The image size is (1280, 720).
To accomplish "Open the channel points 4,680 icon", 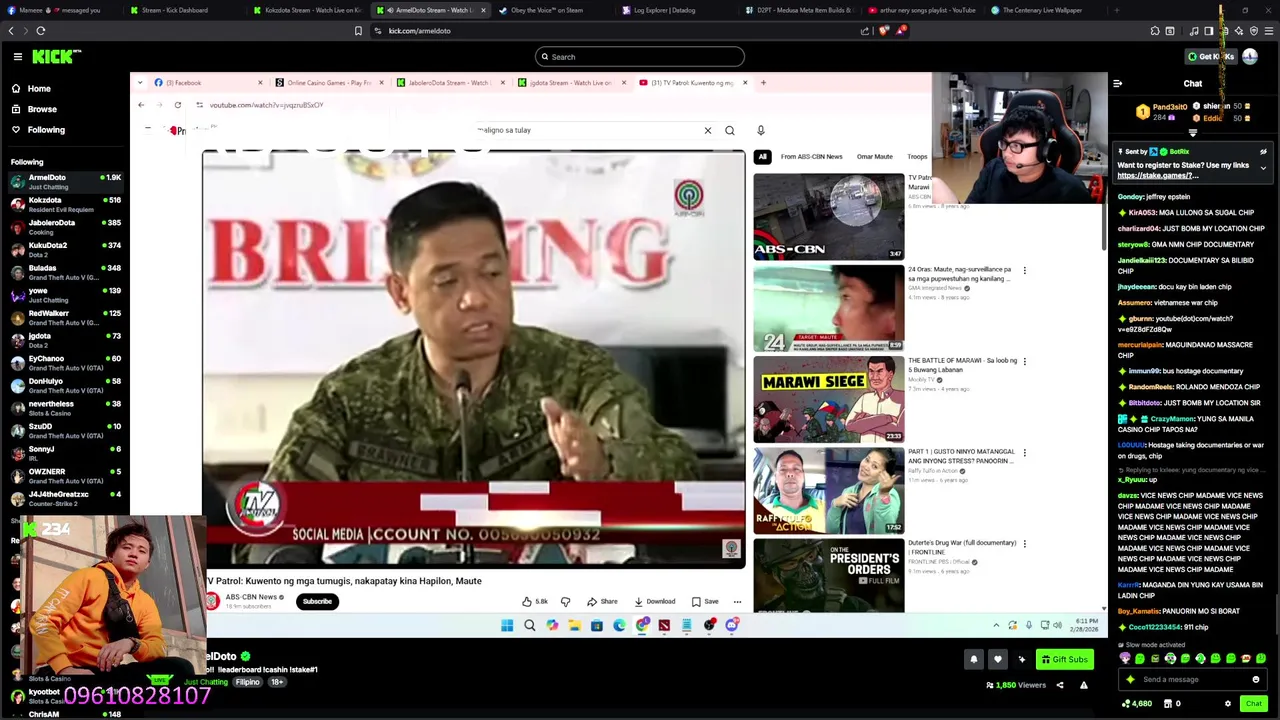I will 1136,704.
